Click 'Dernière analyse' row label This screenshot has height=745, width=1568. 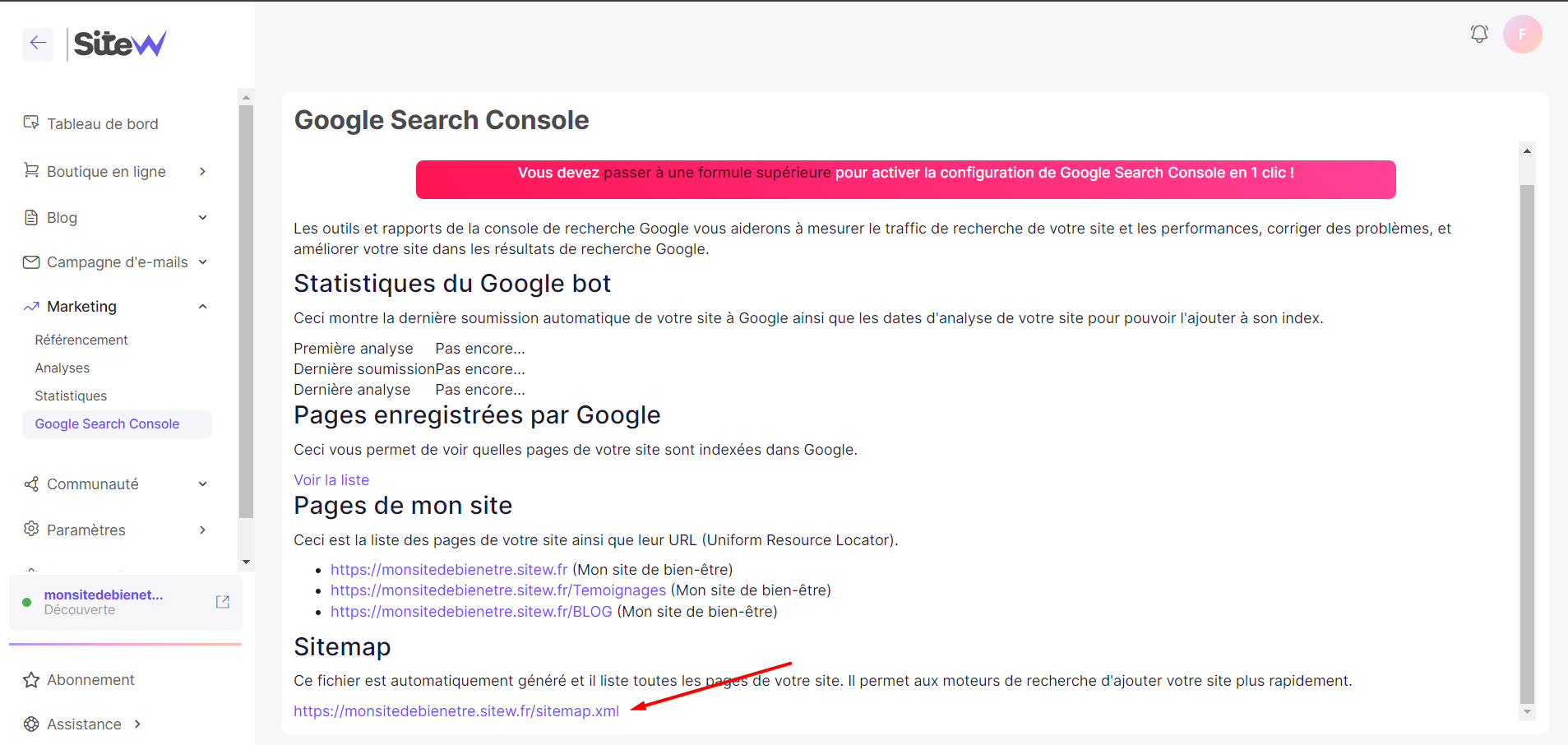point(352,390)
